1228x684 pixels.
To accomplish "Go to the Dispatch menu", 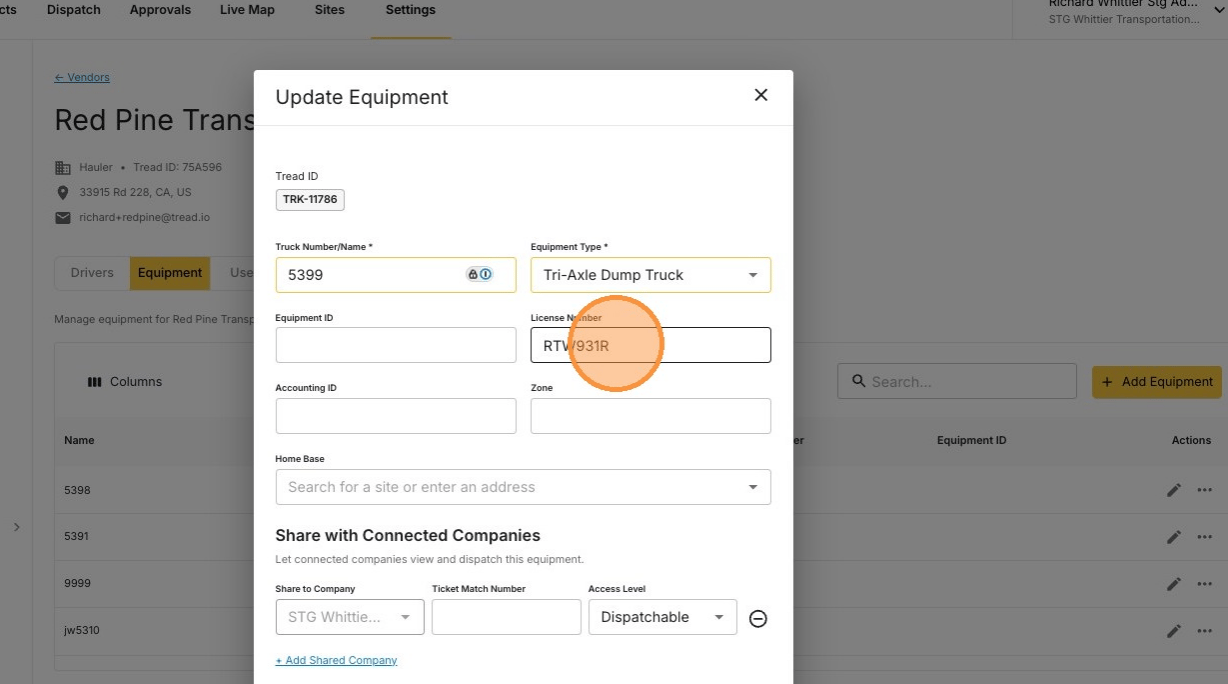I will (x=74, y=10).
